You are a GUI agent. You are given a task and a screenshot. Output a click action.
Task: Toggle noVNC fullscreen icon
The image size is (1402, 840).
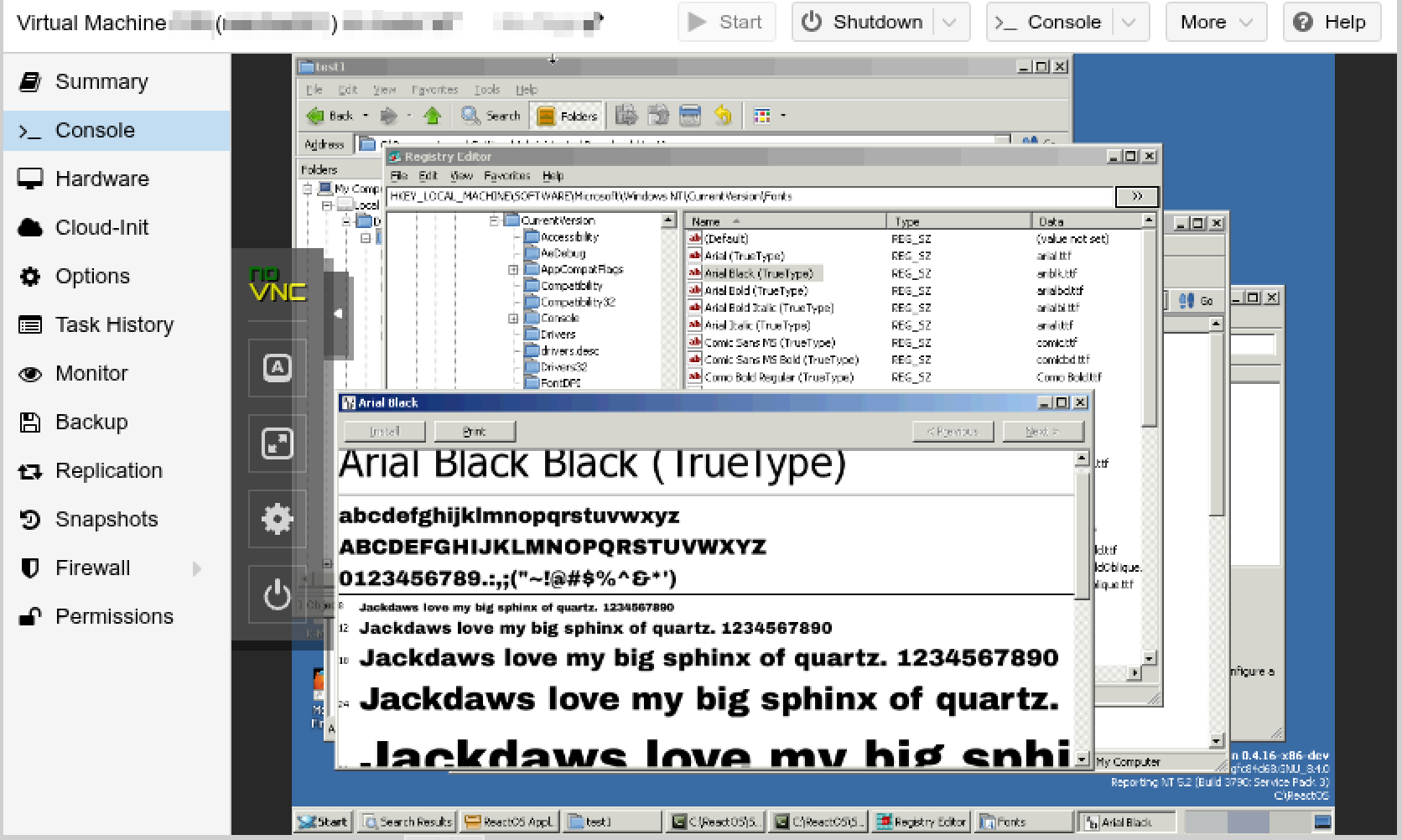[277, 443]
